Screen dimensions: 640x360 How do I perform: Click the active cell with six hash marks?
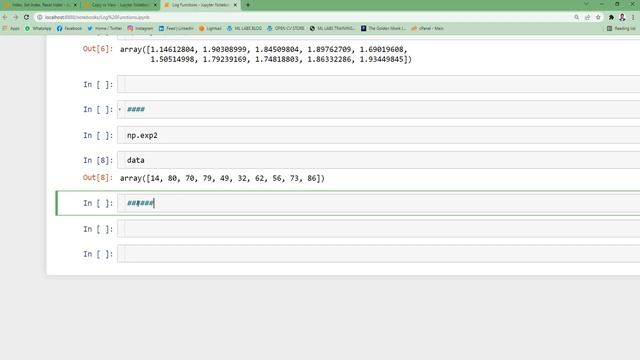[x=378, y=203]
